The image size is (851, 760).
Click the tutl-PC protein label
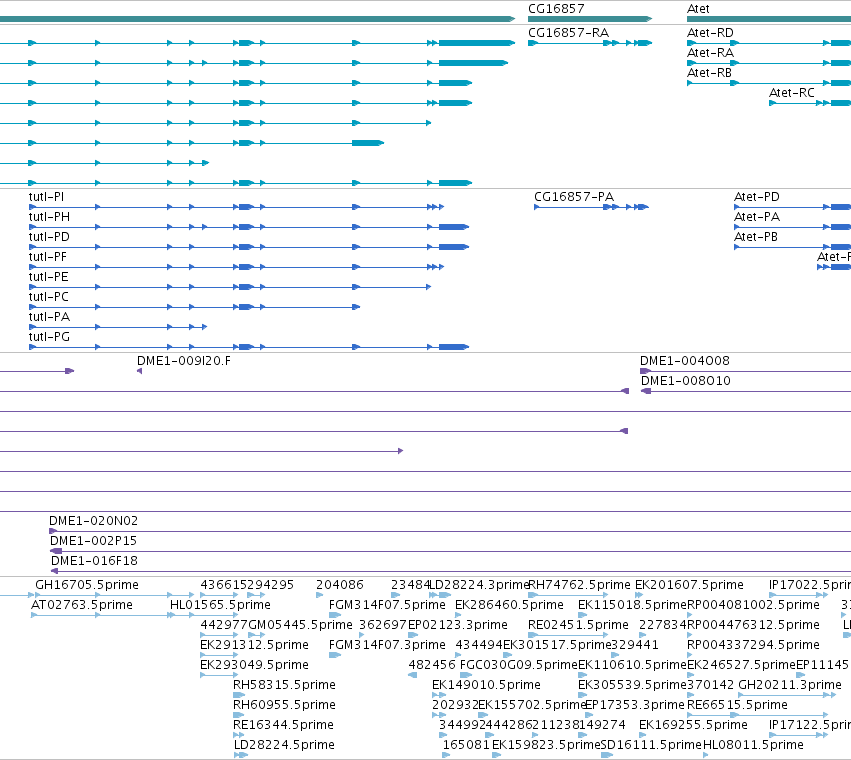pyautogui.click(x=49, y=297)
